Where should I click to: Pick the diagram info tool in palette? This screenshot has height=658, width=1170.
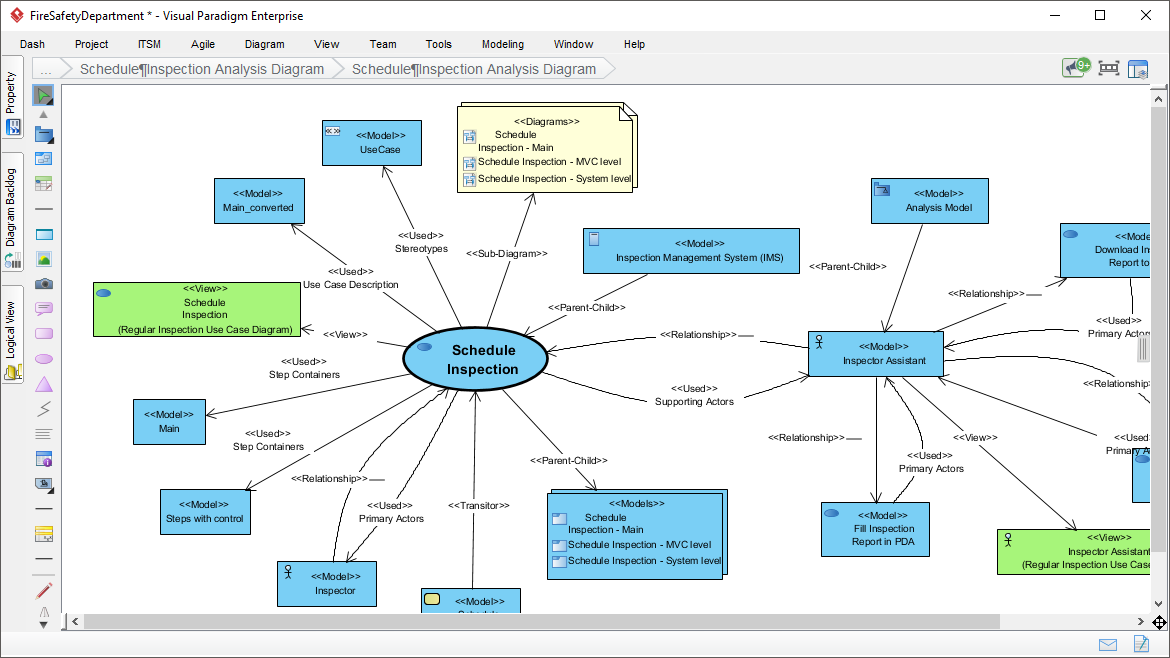(44, 460)
